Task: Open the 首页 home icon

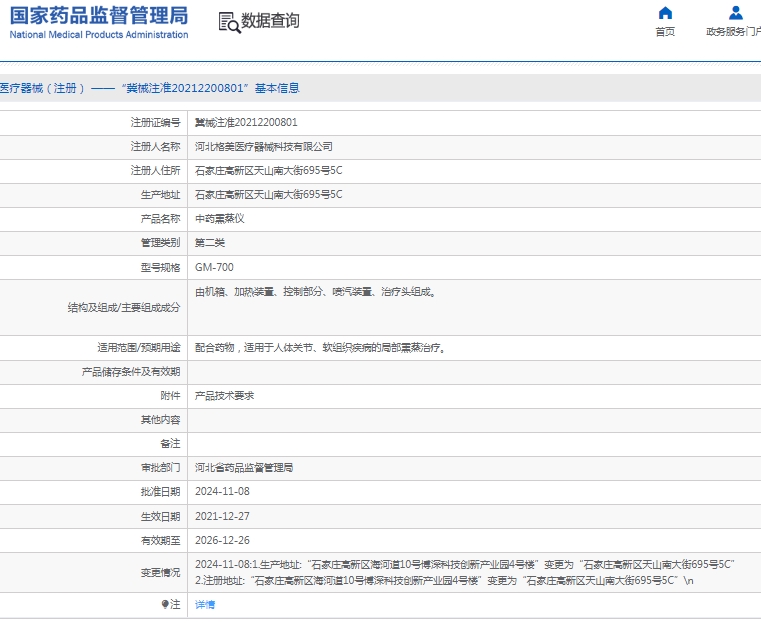Action: coord(665,13)
